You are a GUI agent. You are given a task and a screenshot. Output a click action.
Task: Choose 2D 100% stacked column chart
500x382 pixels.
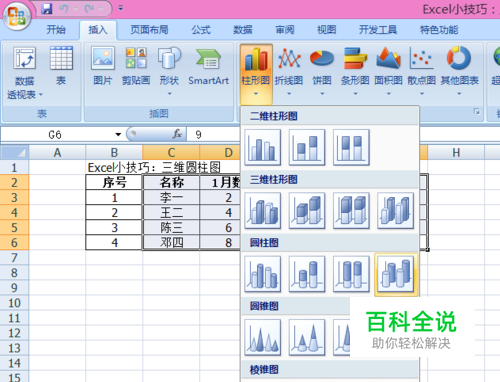[351, 148]
